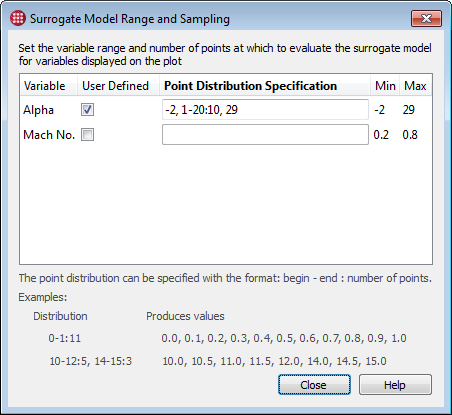The height and width of the screenshot is (415, 452).
Task: Open Help for this dialog
Action: (x=395, y=385)
